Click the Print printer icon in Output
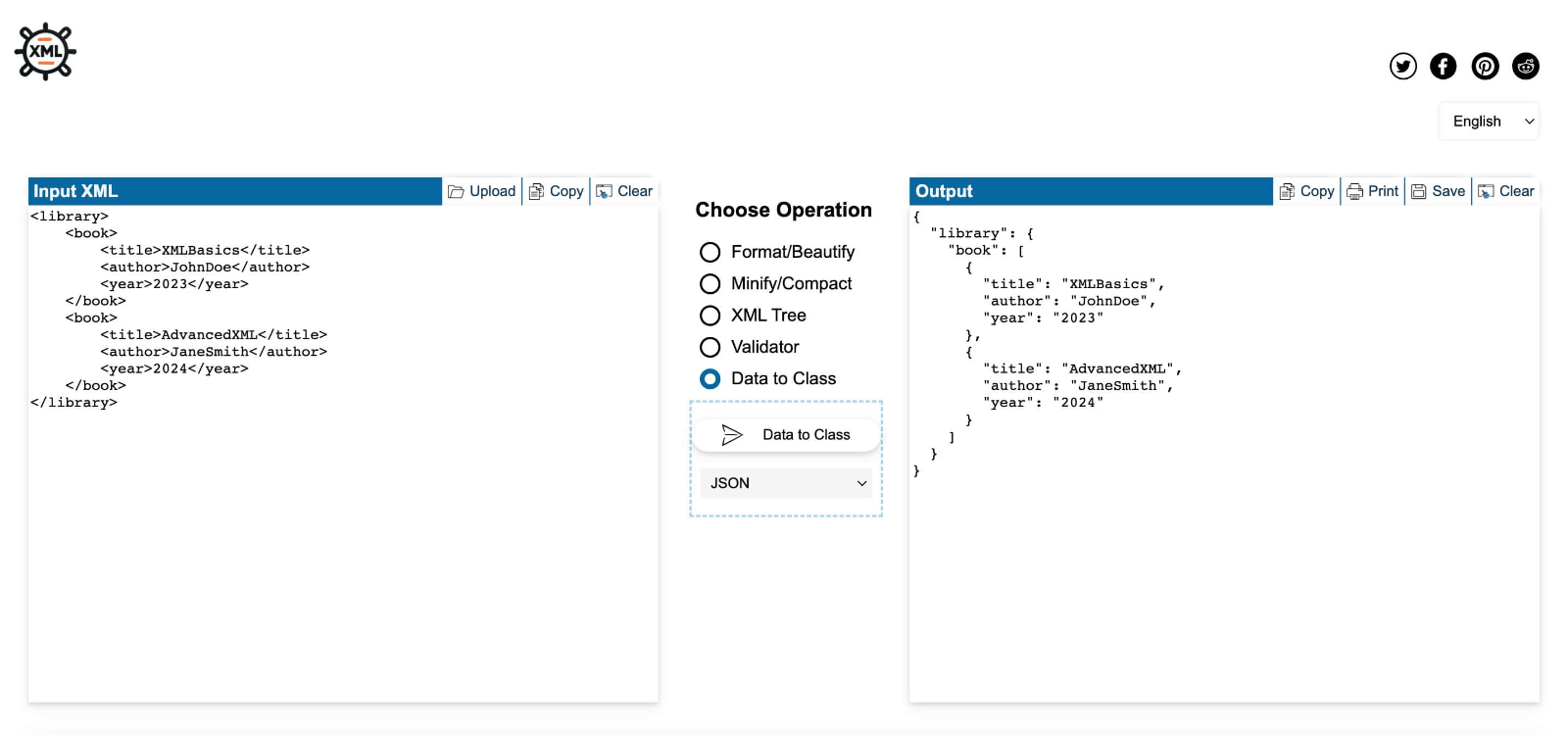Viewport: 1568px width, 735px height. [x=1354, y=191]
